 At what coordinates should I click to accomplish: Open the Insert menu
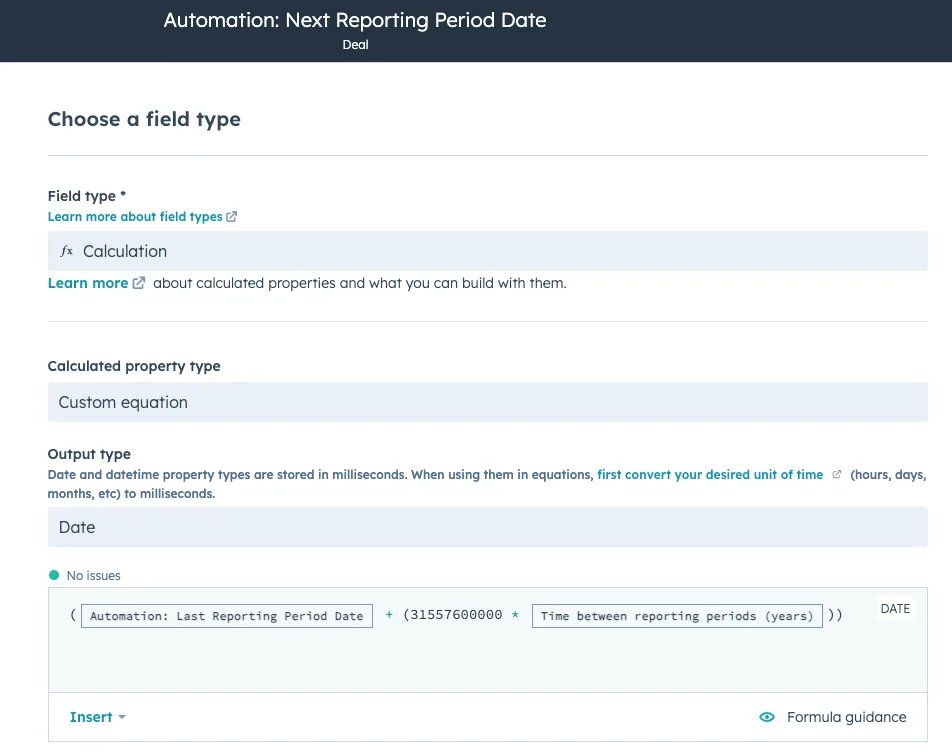tap(97, 717)
